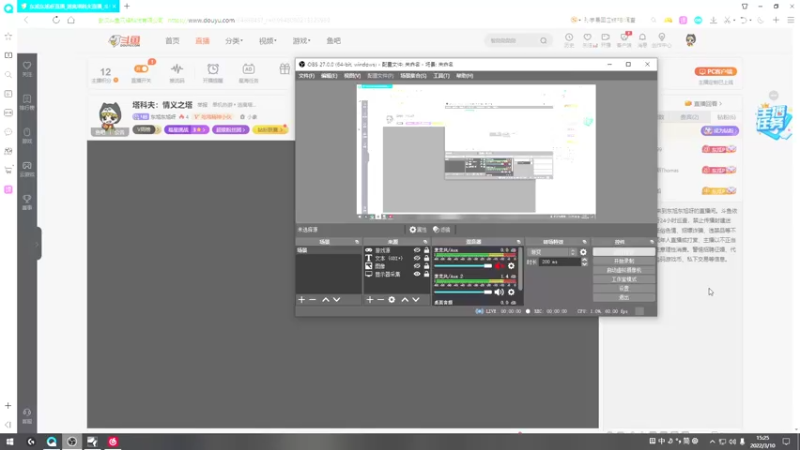Click Settings button in OBS Controls
The height and width of the screenshot is (450, 800).
623,288
